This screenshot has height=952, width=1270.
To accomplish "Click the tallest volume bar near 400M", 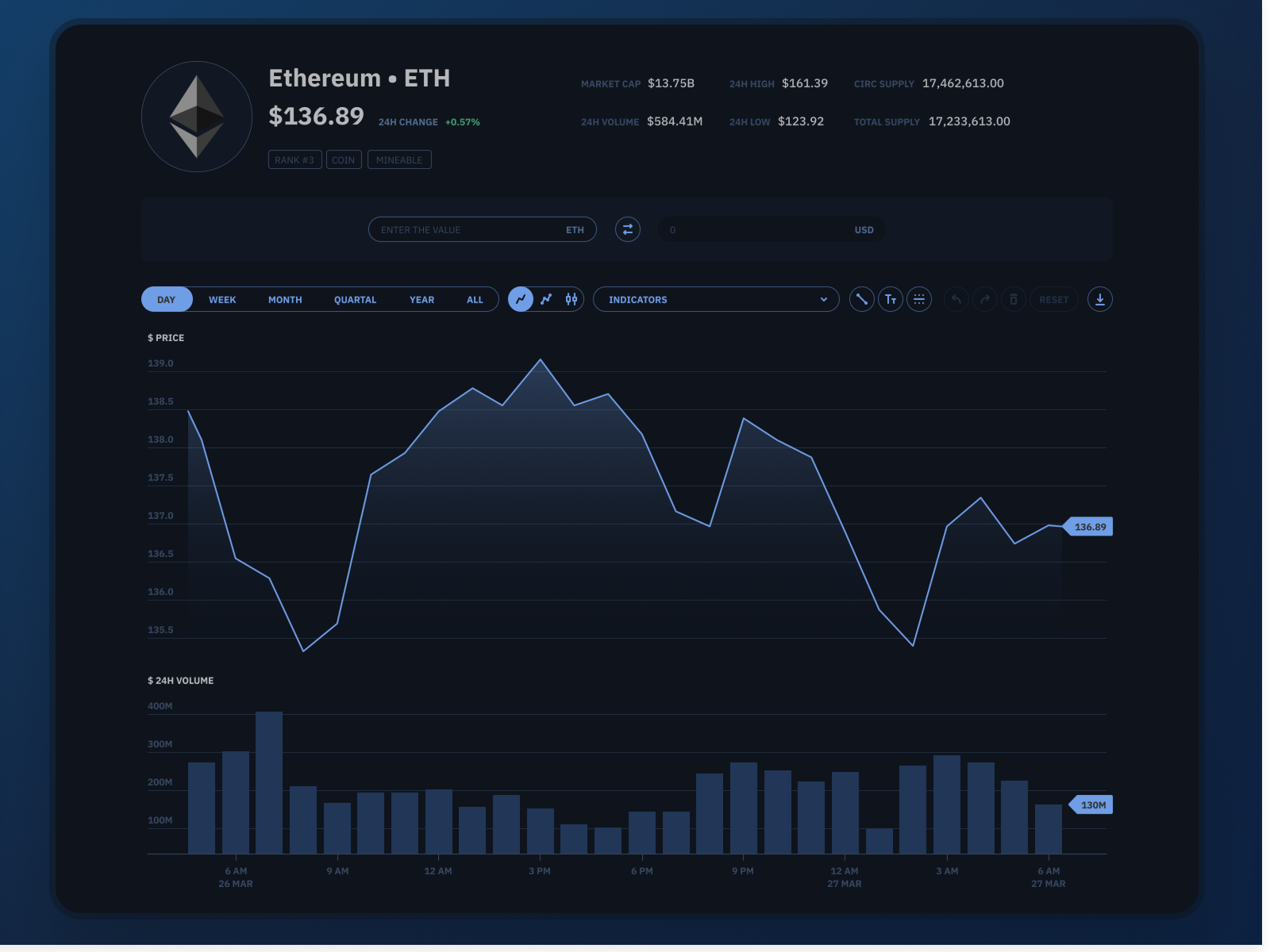I will point(269,783).
